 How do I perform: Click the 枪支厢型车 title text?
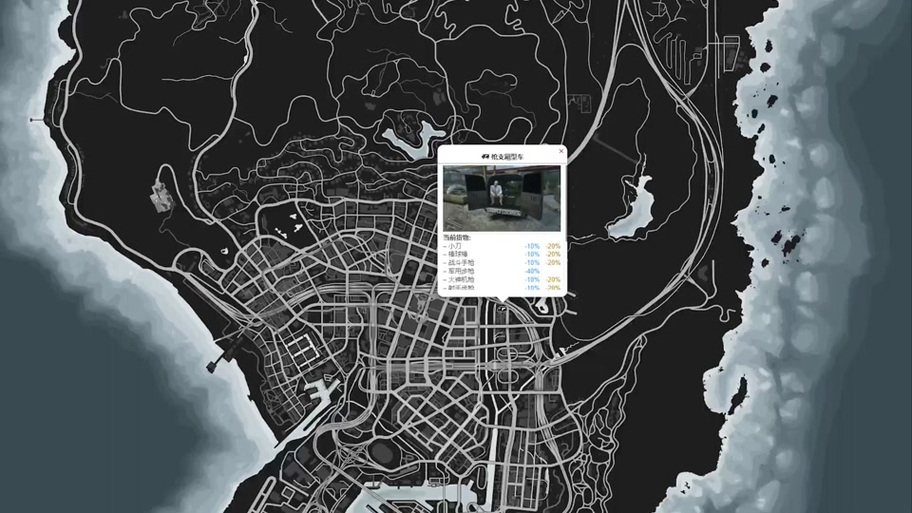pyautogui.click(x=507, y=156)
